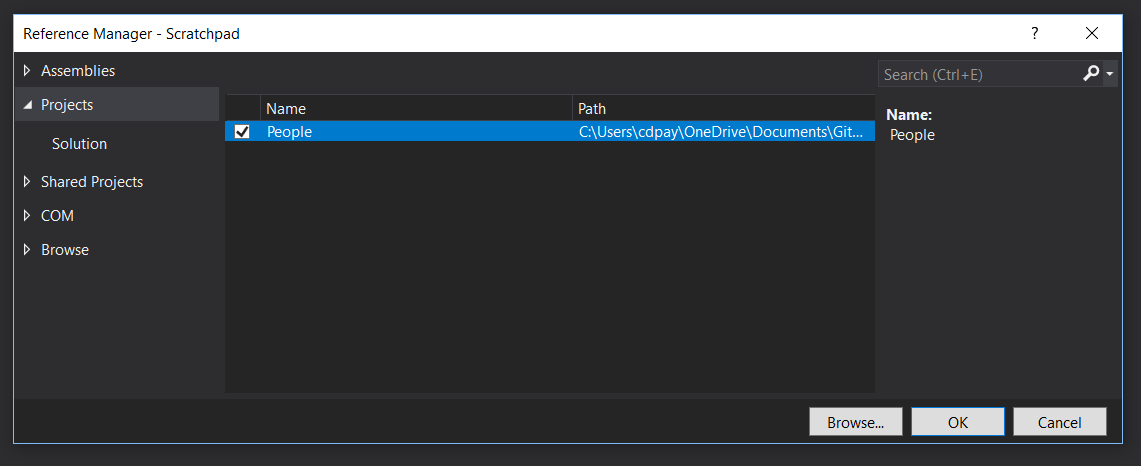
Task: Select the Assemblies category
Action: (x=78, y=71)
